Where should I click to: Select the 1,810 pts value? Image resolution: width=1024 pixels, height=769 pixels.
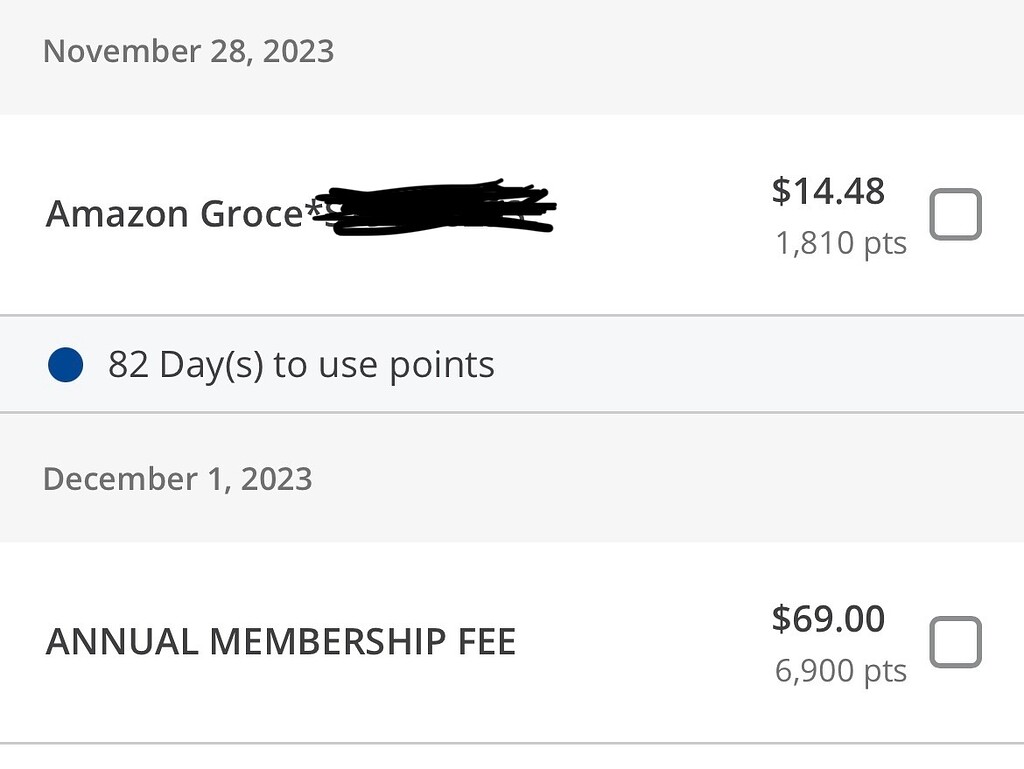click(x=840, y=242)
